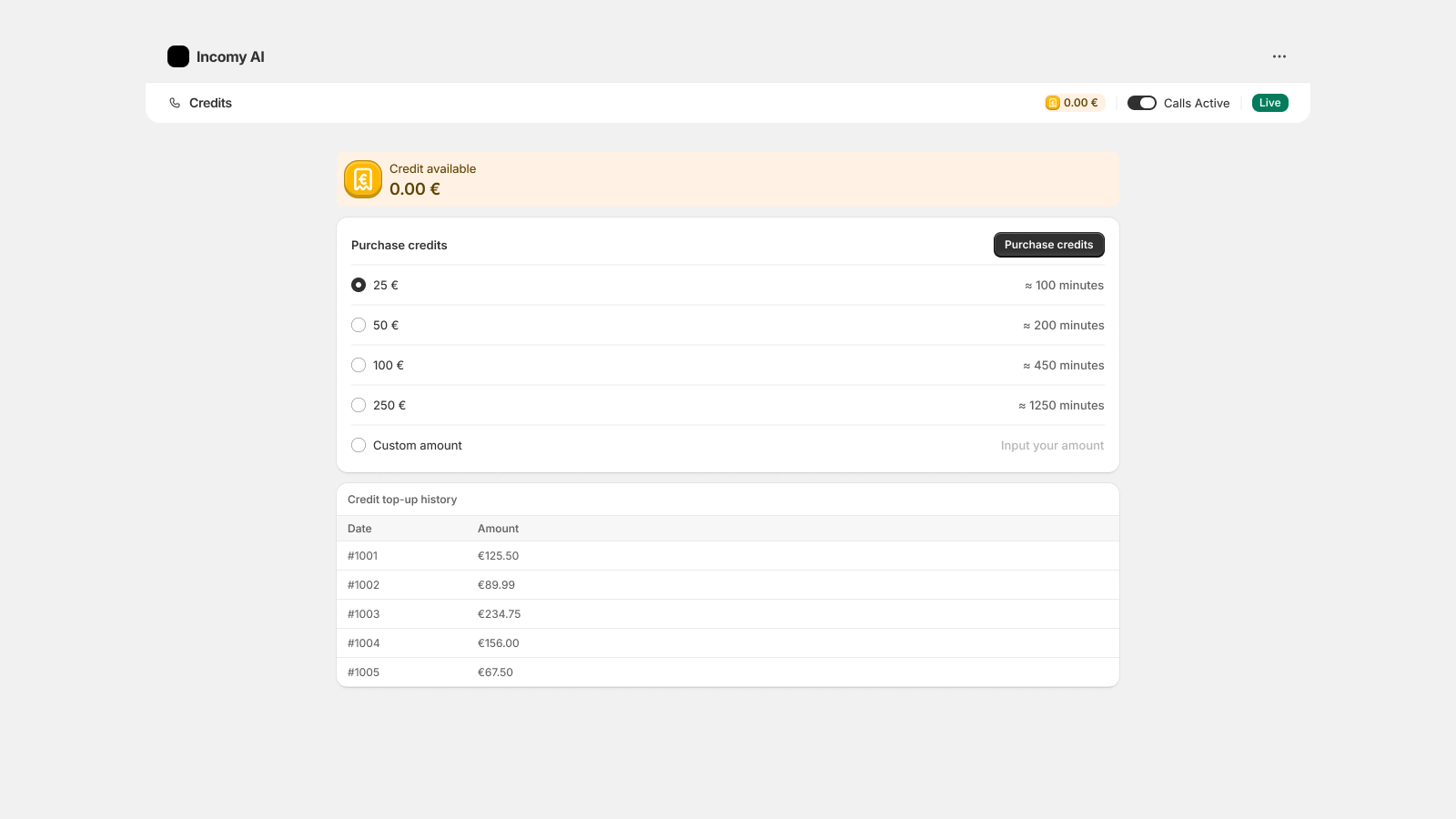Select the 250 € radio option

pyautogui.click(x=359, y=405)
